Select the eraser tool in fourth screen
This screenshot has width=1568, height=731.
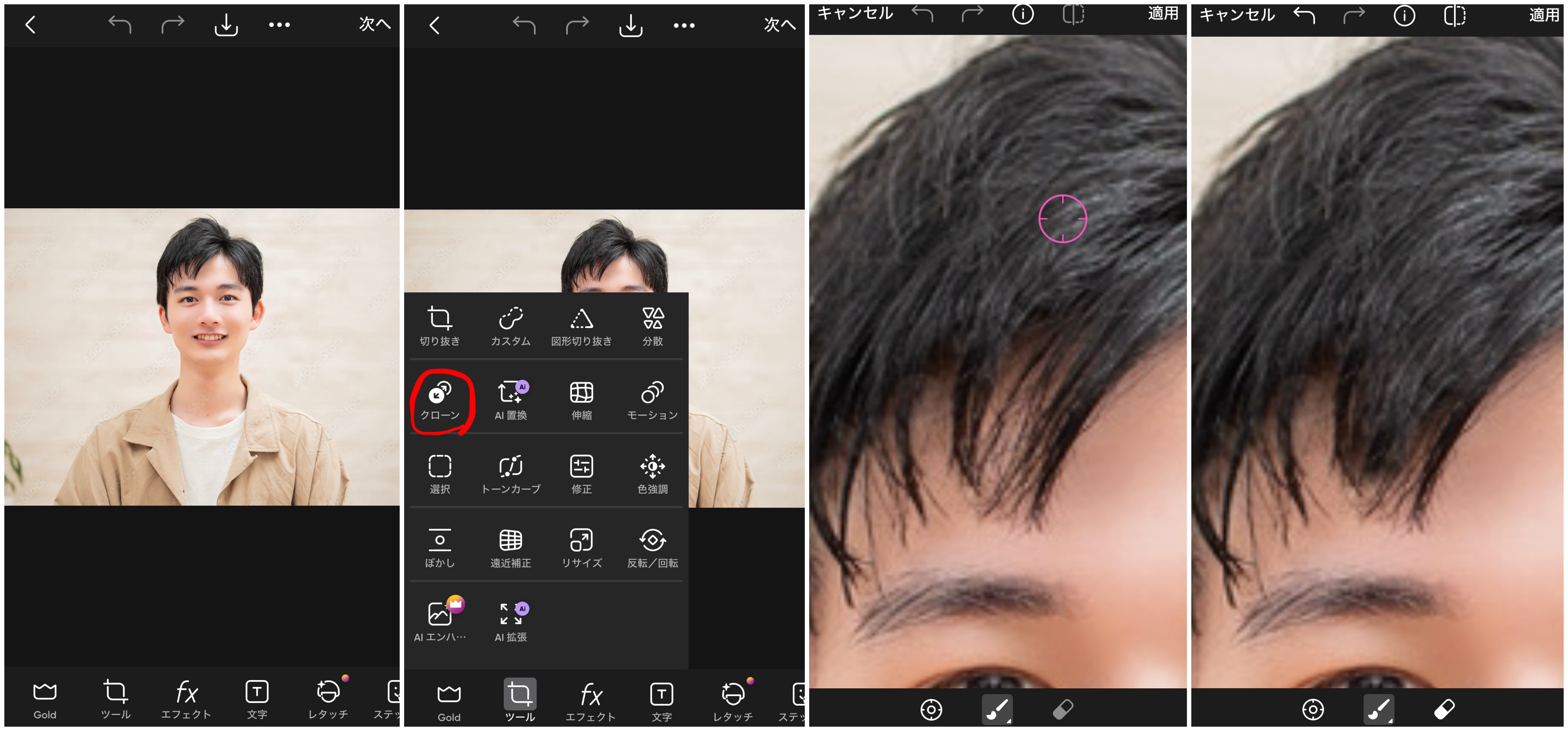pos(1444,709)
